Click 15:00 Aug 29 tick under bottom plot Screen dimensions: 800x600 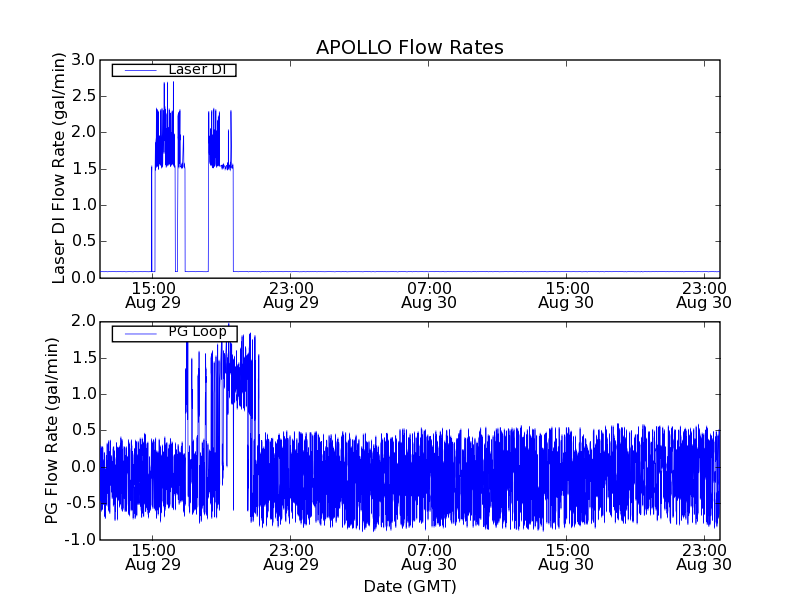[x=152, y=557]
